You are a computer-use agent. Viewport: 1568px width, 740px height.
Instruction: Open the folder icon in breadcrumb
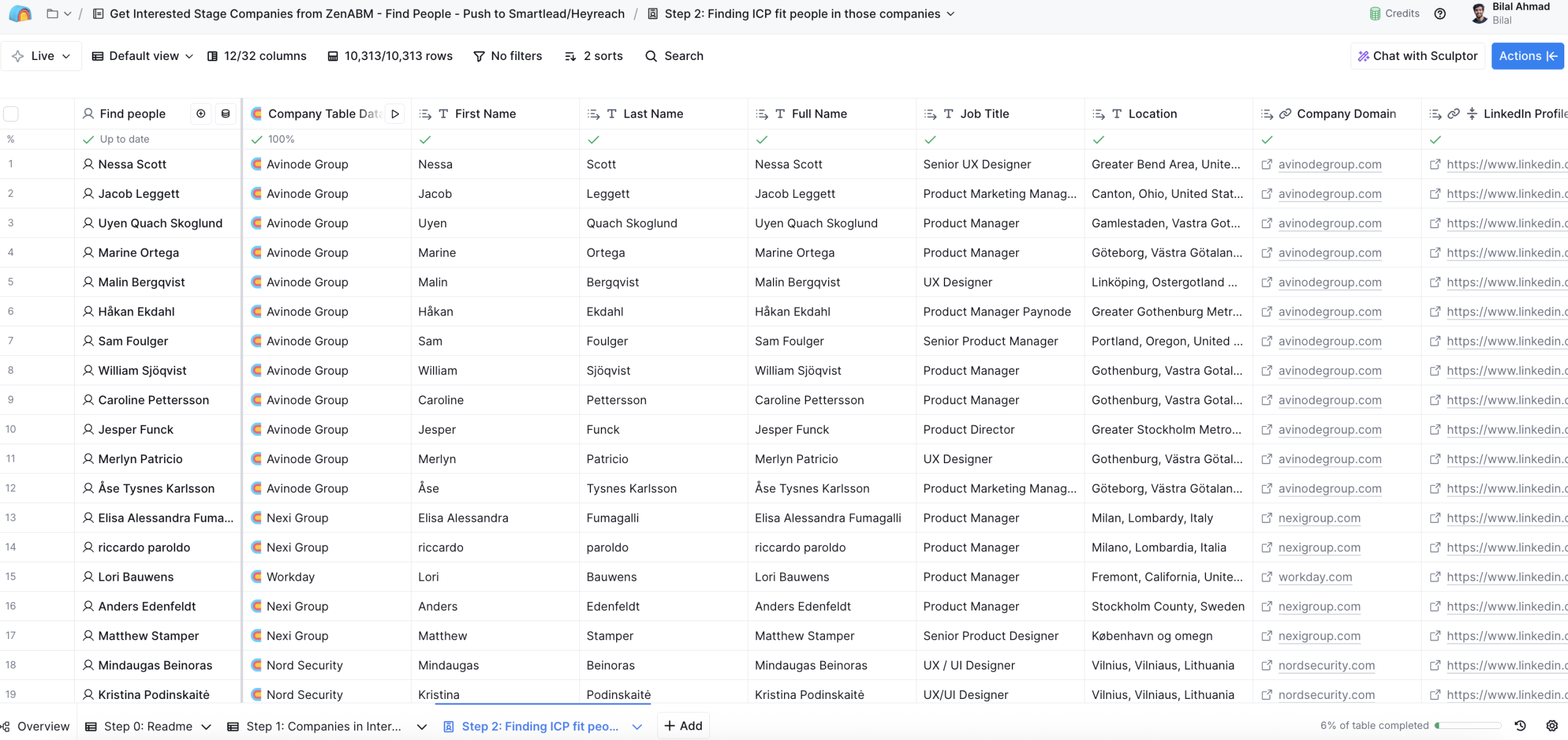(x=53, y=13)
